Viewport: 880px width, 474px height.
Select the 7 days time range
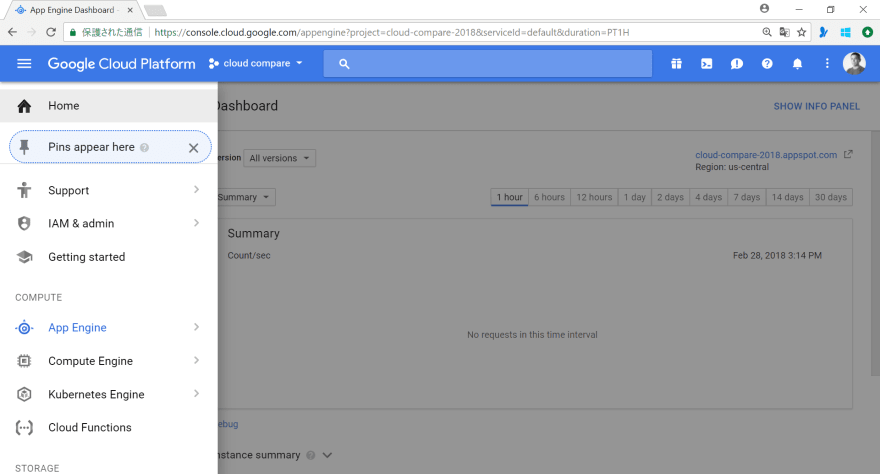click(x=747, y=197)
